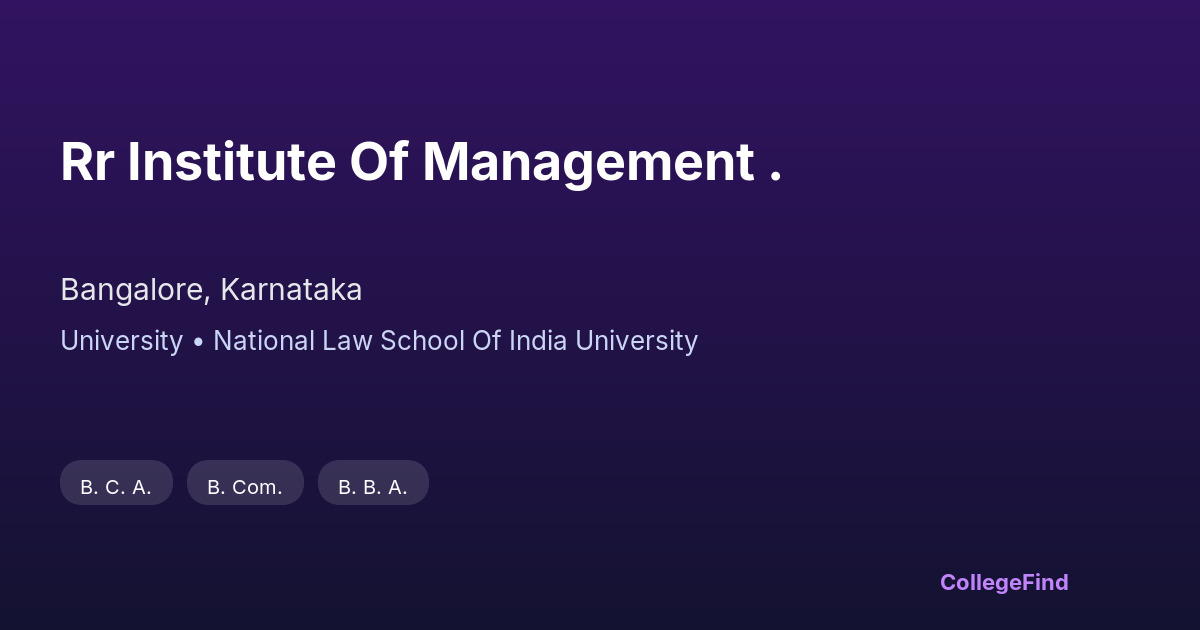Click the word Institute in the title
The width and height of the screenshot is (1200, 630).
point(231,162)
